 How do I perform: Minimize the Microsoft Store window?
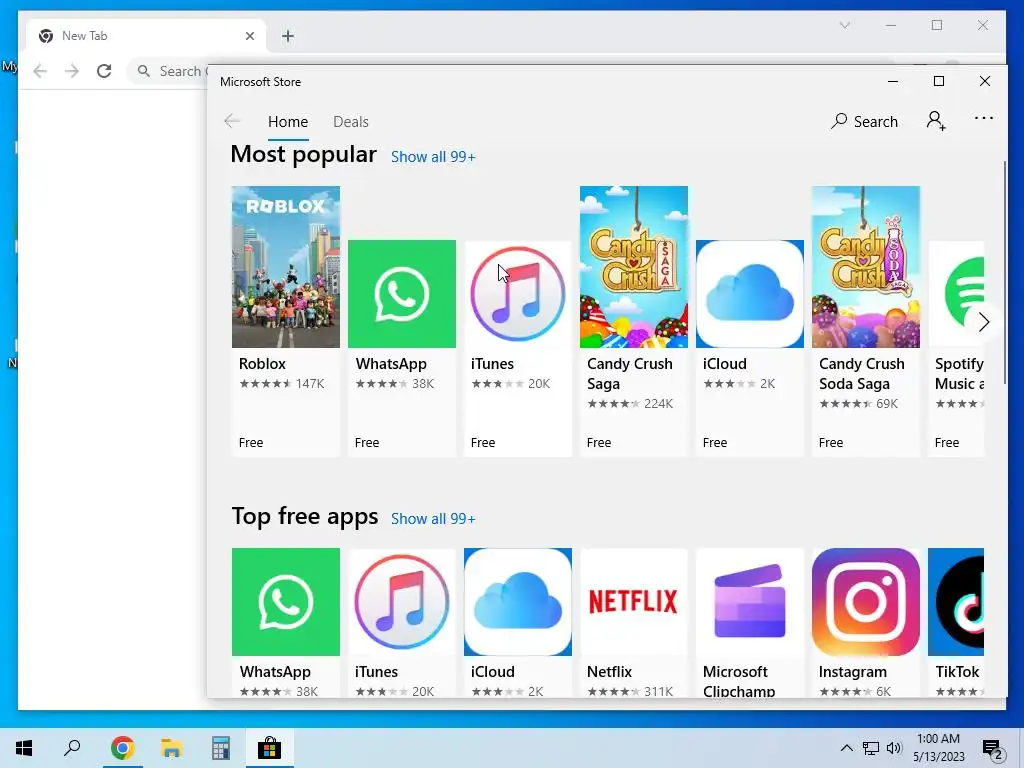click(893, 81)
